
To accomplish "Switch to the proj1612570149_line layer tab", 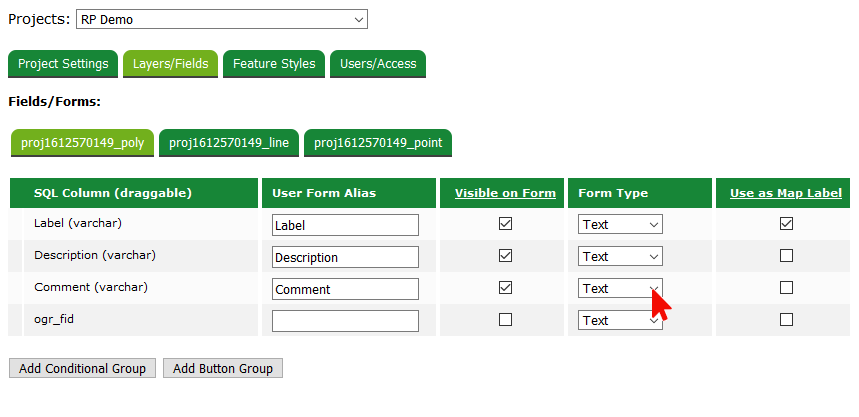I will click(229, 143).
